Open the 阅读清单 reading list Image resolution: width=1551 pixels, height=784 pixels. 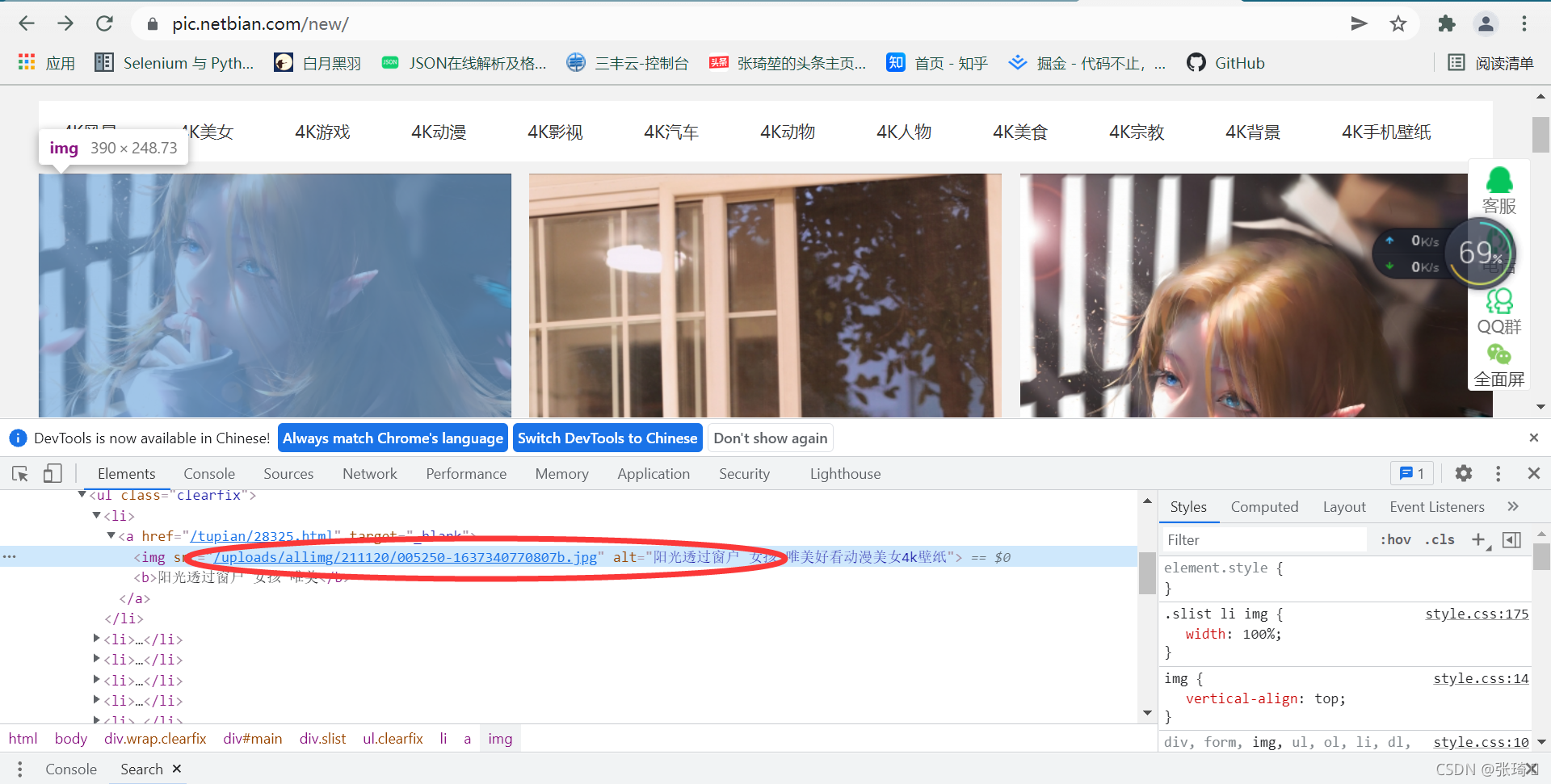click(1490, 63)
